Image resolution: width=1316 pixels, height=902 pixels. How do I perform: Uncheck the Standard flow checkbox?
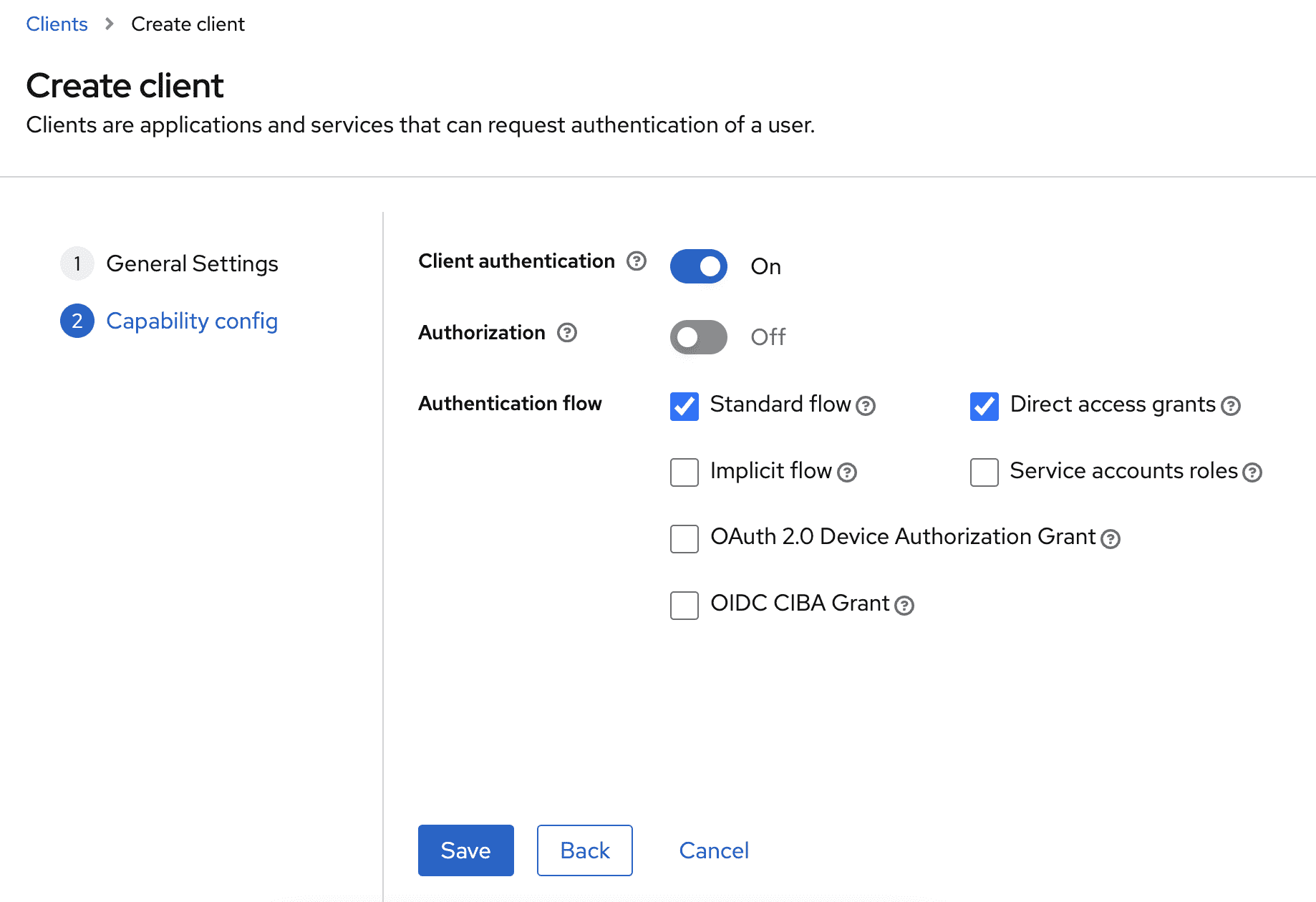click(x=683, y=407)
